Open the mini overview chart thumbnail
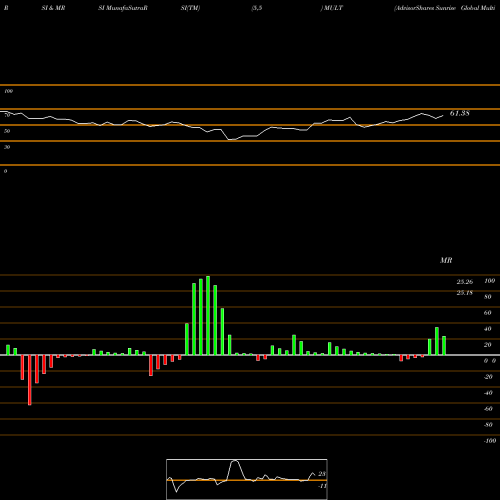Viewport: 500px width, 500px height. tap(247, 479)
